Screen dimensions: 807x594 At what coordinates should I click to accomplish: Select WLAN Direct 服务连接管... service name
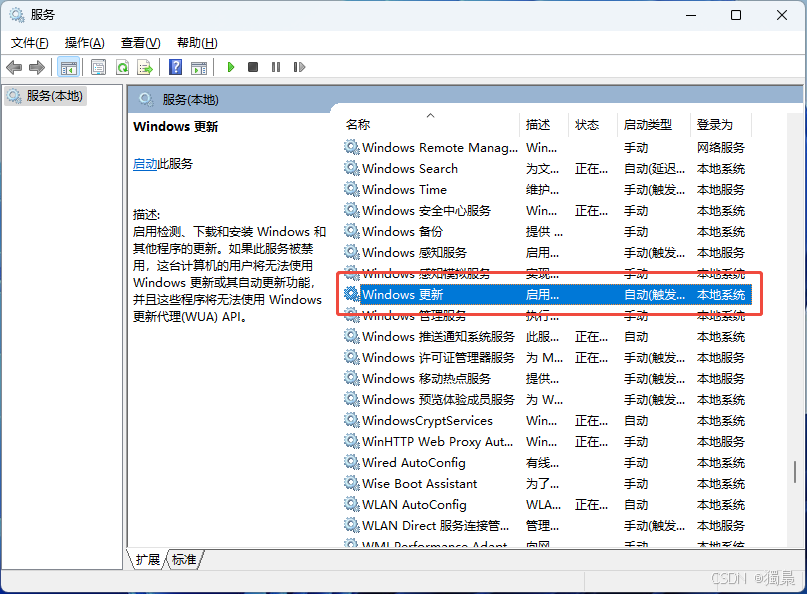[436, 526]
